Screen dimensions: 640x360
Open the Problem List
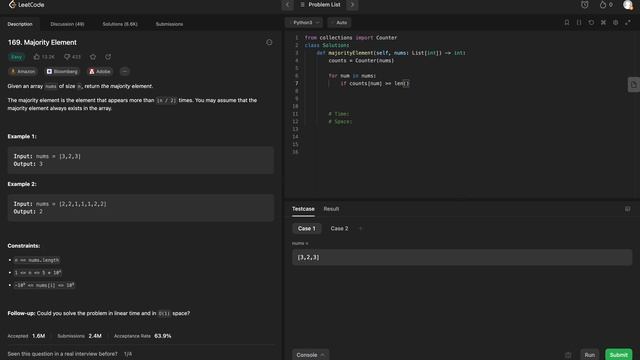(320, 5)
